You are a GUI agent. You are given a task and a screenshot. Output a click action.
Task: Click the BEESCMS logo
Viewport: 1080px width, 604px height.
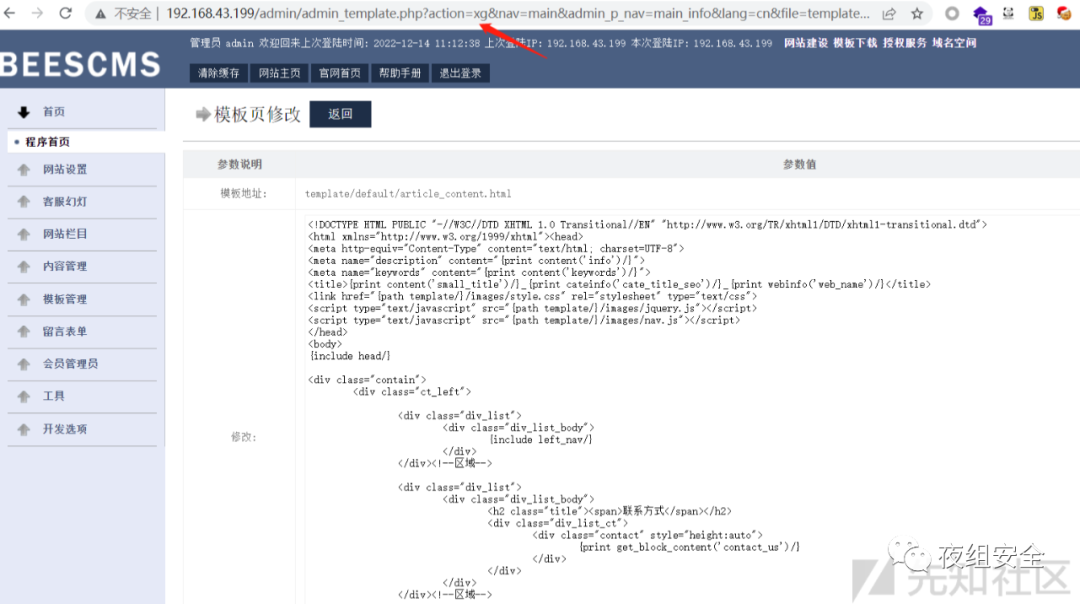[81, 65]
